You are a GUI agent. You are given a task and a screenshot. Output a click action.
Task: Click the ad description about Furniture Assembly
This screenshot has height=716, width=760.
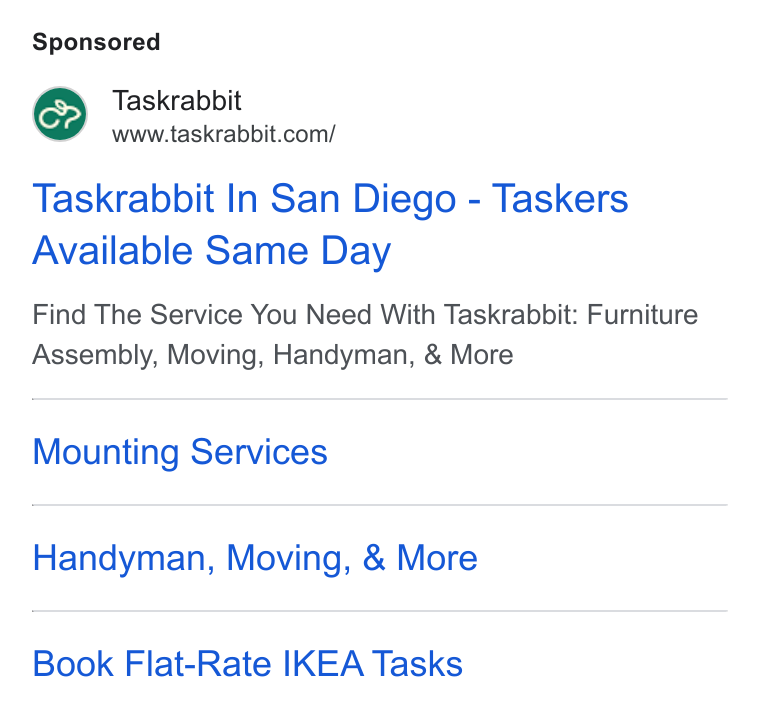click(x=365, y=334)
